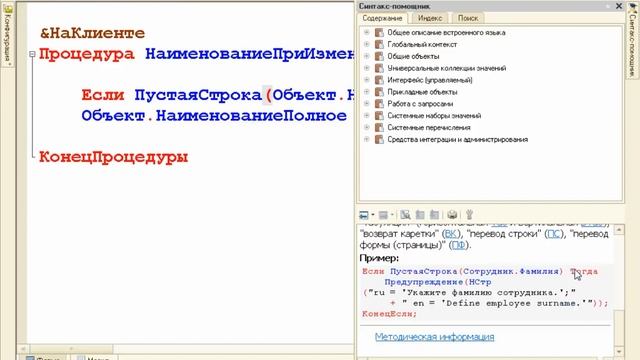This screenshot has height=360, width=640.
Task: Click the previous topic page icon
Action: point(420,215)
